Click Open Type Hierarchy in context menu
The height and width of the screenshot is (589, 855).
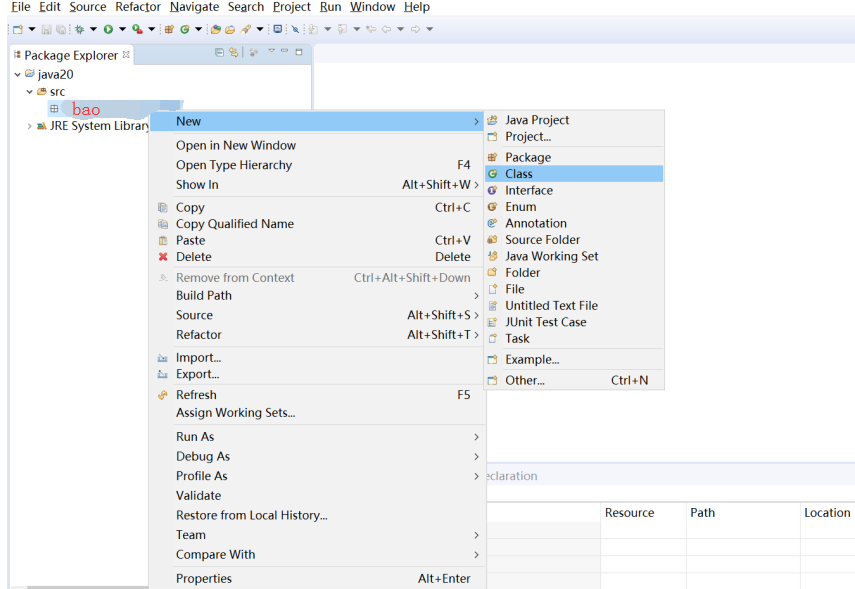click(x=317, y=165)
